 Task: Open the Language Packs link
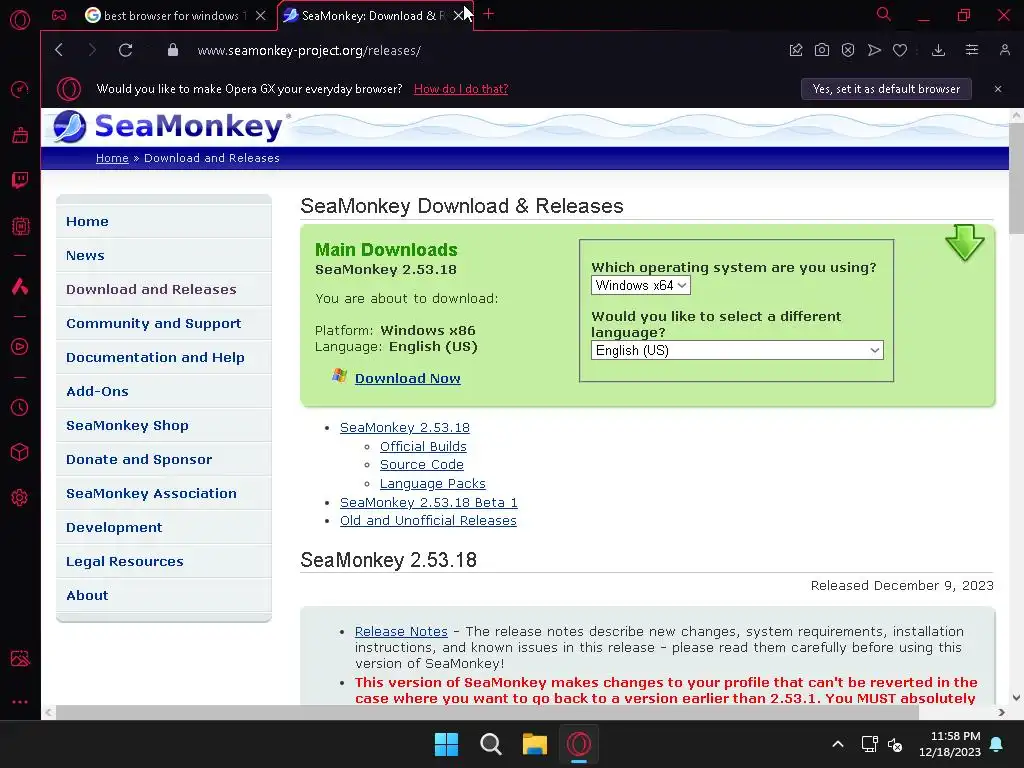coord(432,483)
